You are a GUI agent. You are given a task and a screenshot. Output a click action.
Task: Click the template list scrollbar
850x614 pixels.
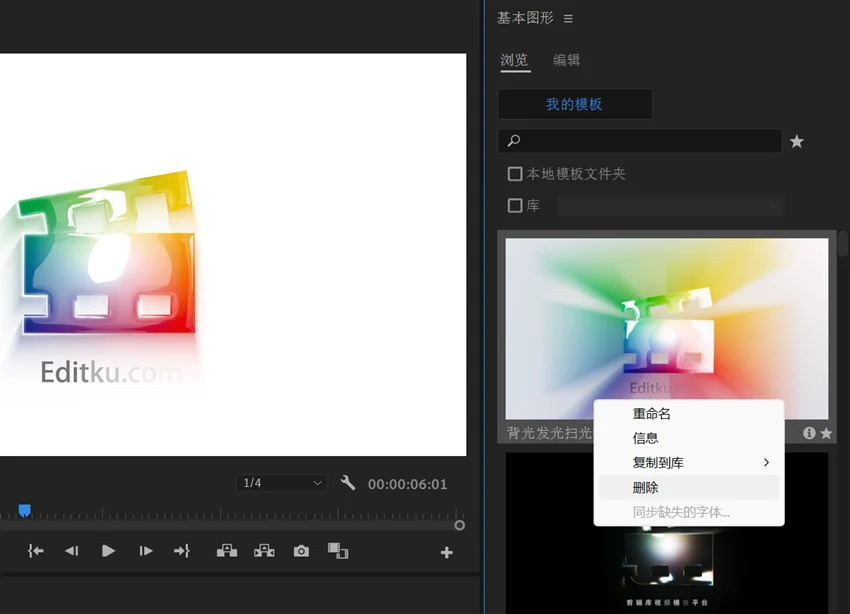pos(842,244)
